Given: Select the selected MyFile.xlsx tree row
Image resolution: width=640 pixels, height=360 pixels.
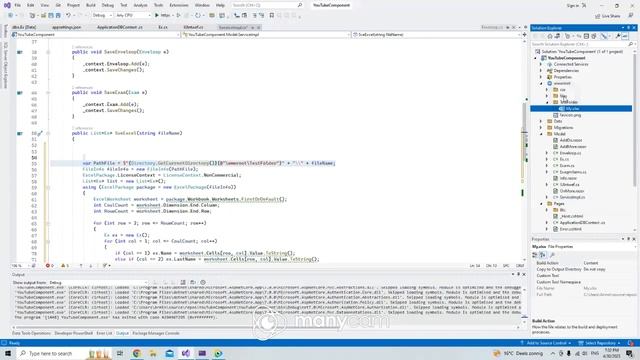Looking at the screenshot, I should pyautogui.click(x=581, y=109).
